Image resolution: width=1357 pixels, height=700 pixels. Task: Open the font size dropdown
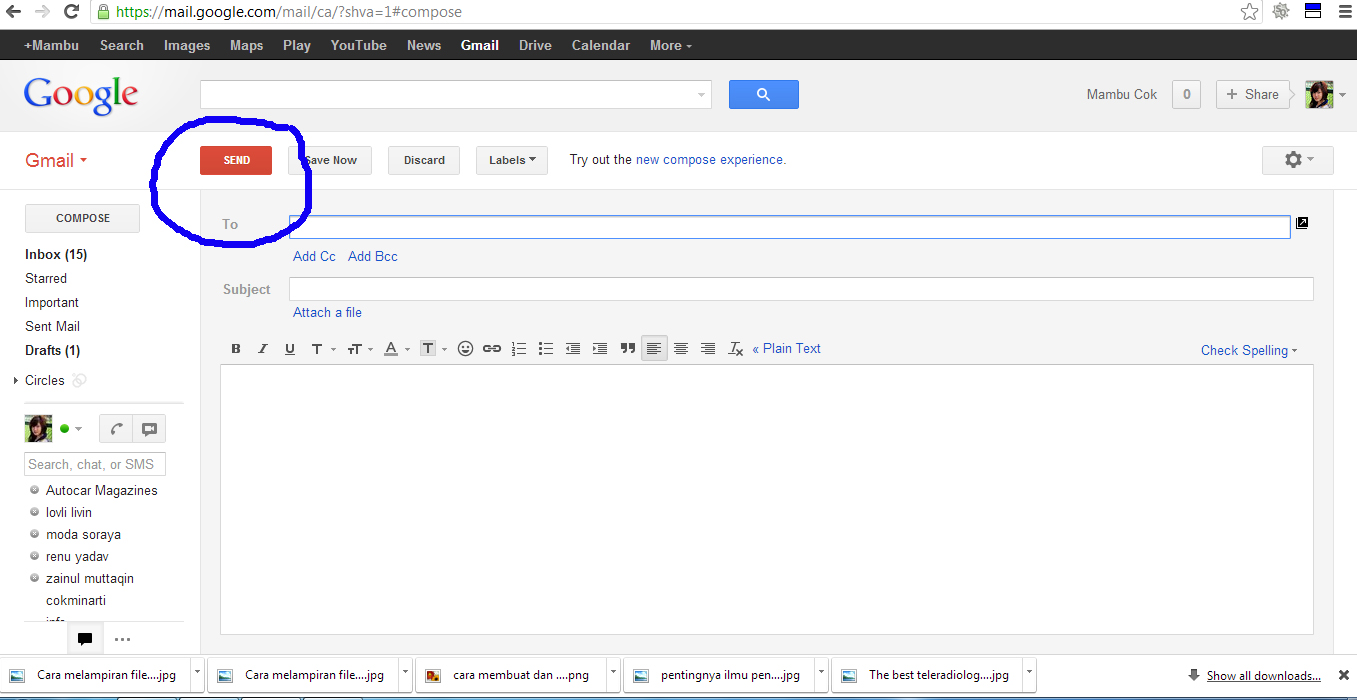pyautogui.click(x=356, y=348)
